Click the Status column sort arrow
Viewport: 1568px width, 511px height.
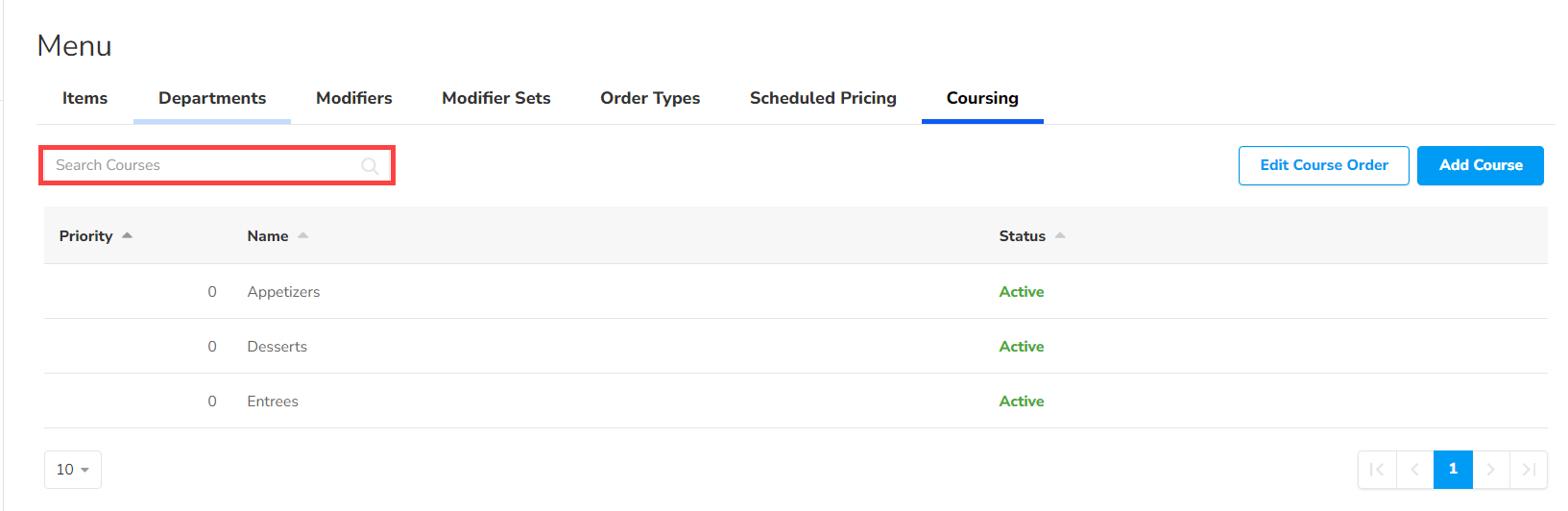(1060, 235)
